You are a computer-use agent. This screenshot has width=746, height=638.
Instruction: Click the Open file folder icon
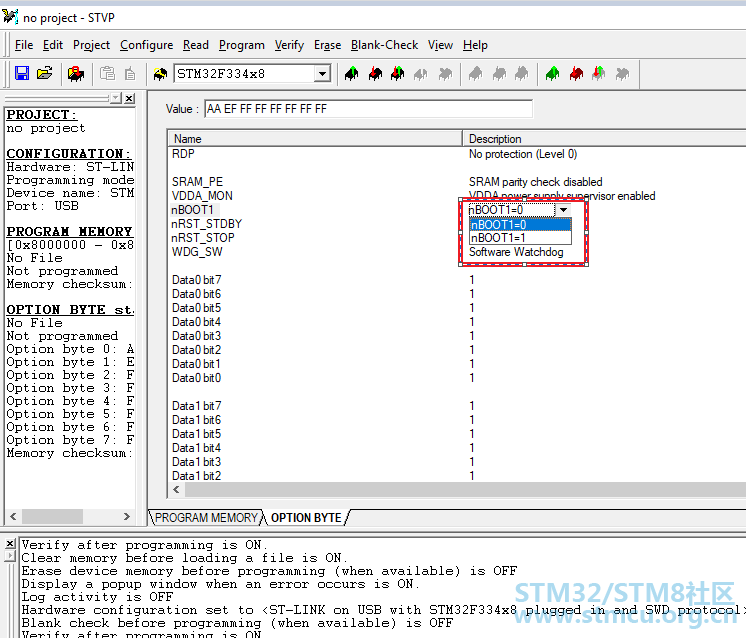pyautogui.click(x=45, y=74)
